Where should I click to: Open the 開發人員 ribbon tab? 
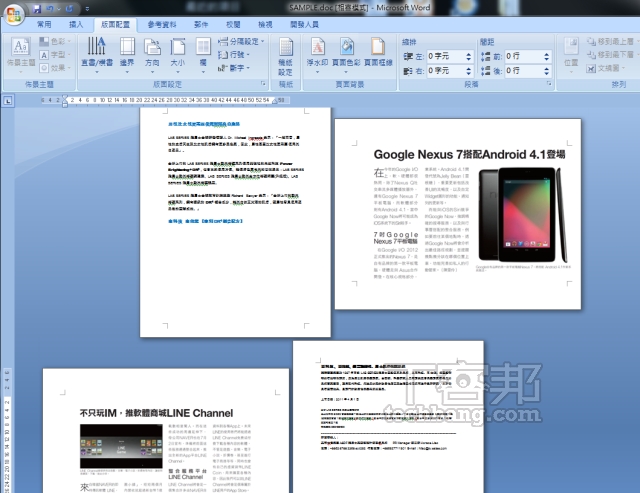pos(304,24)
